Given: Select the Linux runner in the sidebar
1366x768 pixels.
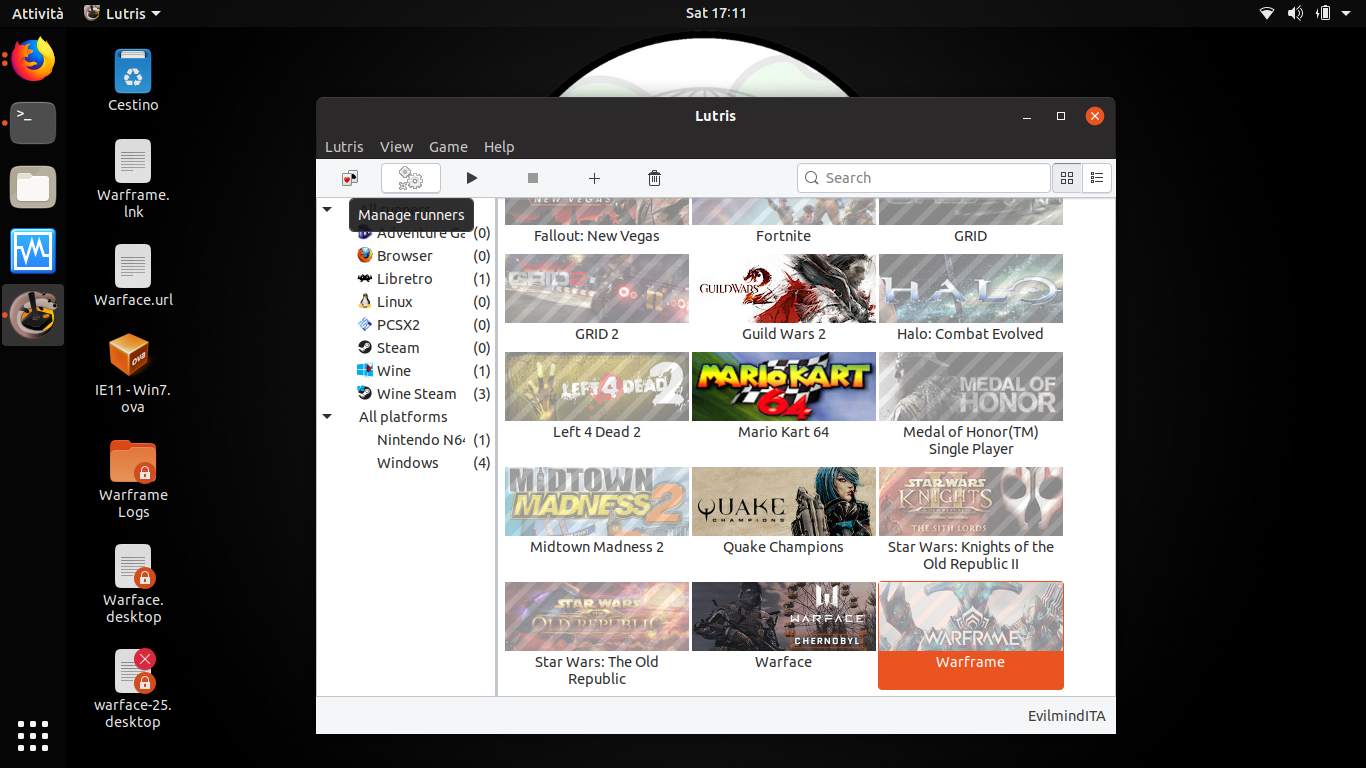Looking at the screenshot, I should (x=395, y=301).
